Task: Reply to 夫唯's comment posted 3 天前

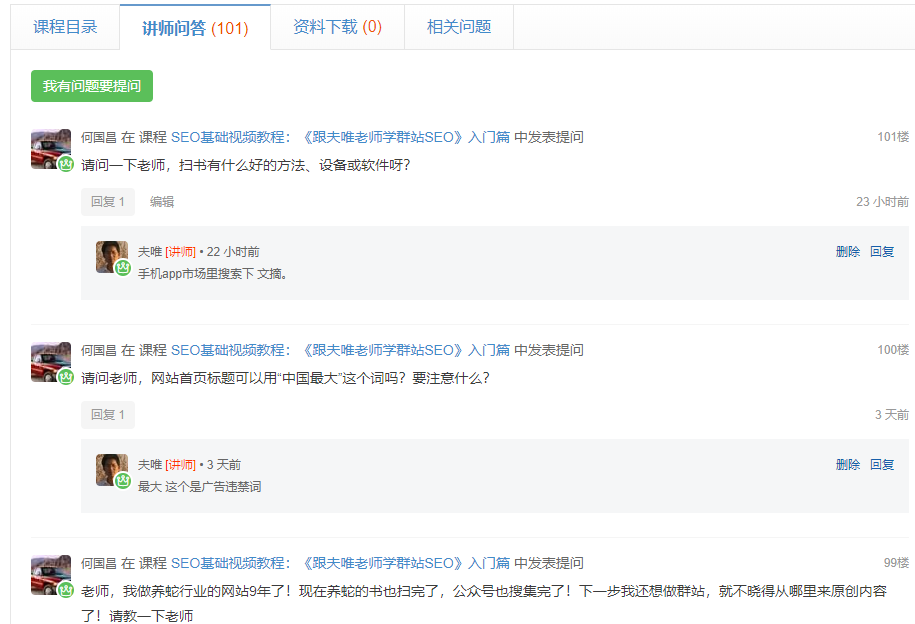Action: click(x=882, y=465)
